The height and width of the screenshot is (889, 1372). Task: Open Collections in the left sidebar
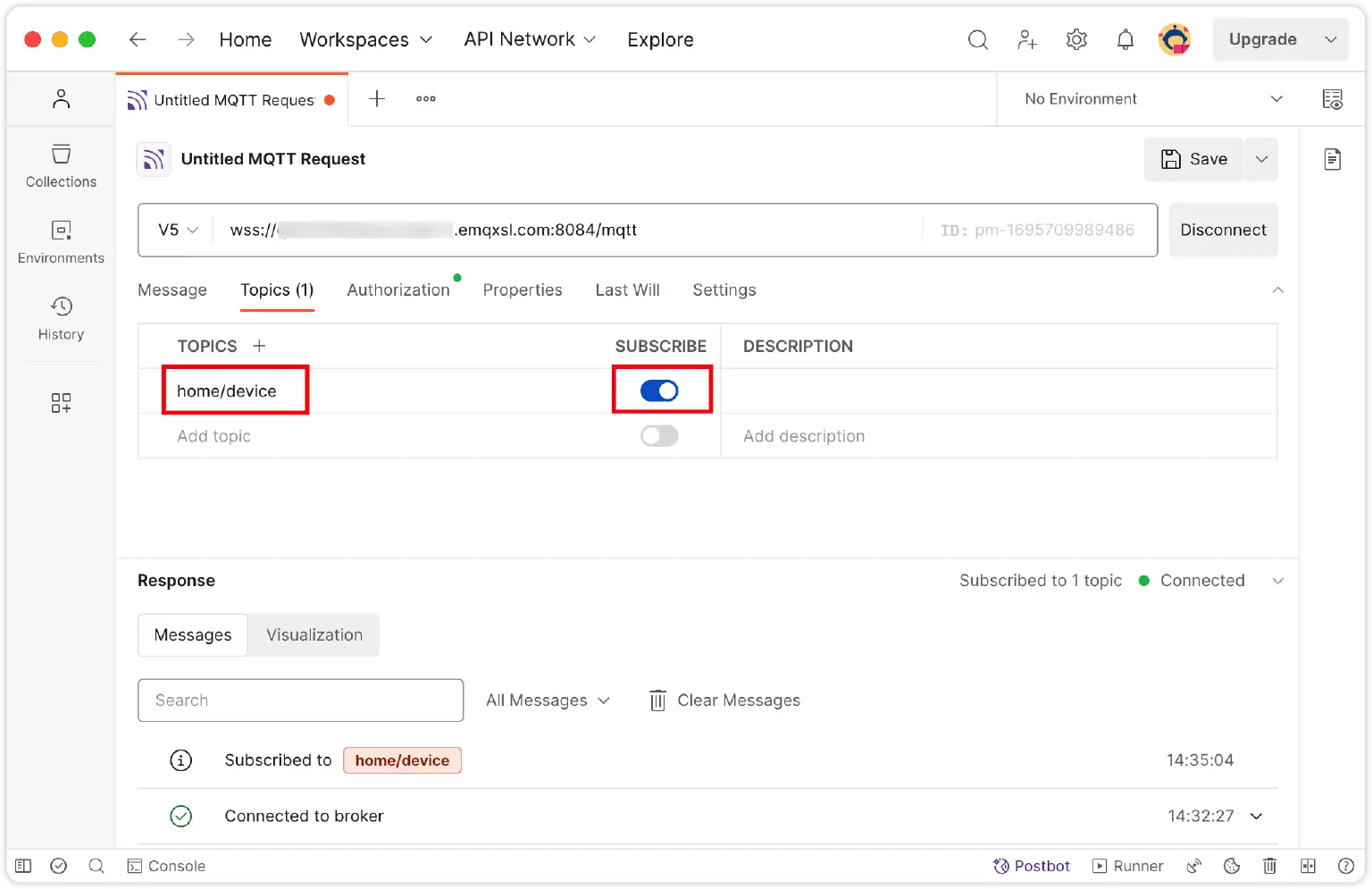tap(61, 165)
